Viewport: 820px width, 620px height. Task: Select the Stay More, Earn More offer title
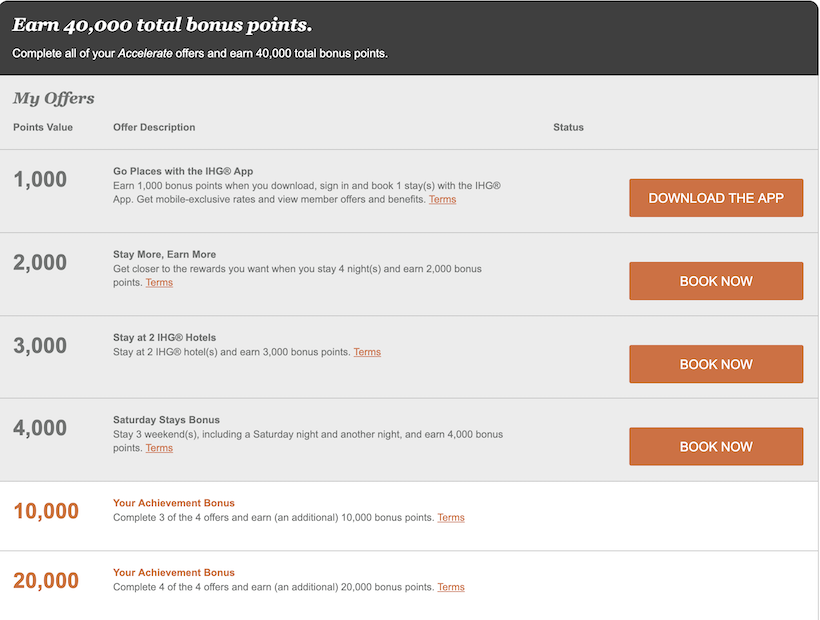[164, 254]
